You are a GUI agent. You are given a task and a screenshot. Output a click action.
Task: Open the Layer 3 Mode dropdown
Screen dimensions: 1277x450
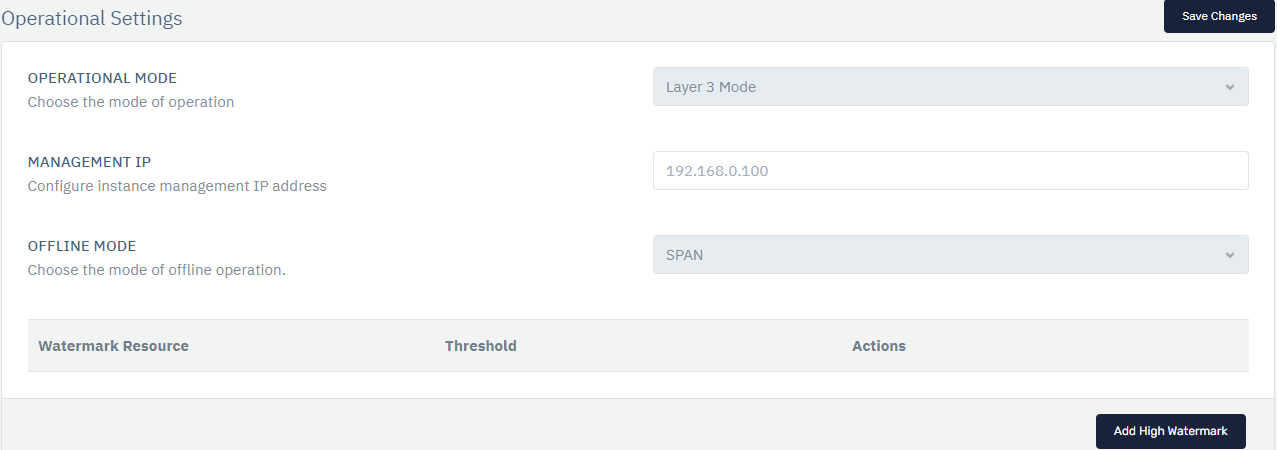950,87
